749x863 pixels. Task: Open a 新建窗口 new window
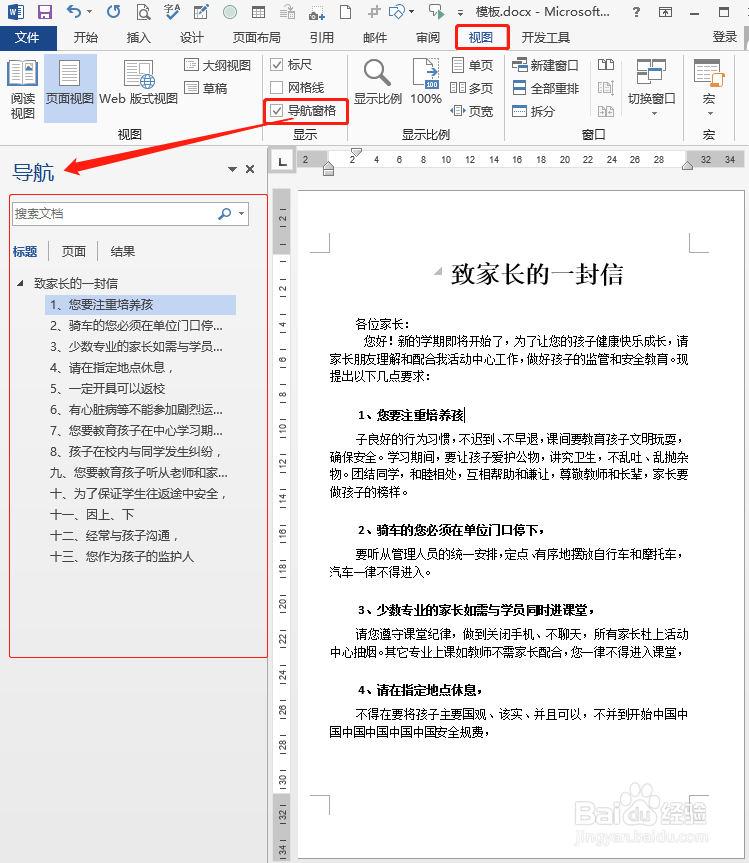click(x=545, y=65)
